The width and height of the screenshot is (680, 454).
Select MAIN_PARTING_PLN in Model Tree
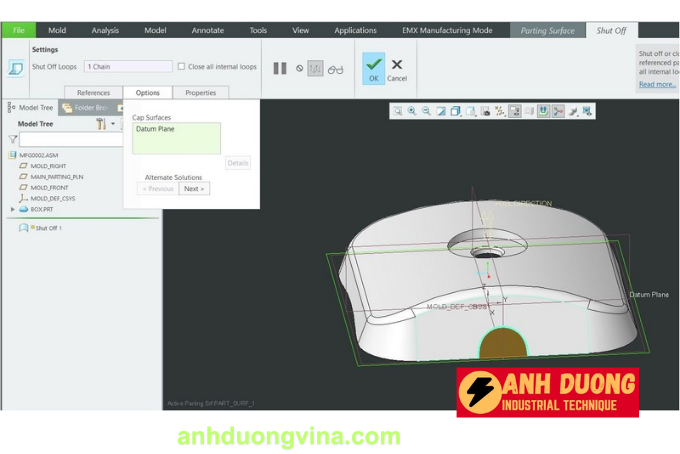56,176
